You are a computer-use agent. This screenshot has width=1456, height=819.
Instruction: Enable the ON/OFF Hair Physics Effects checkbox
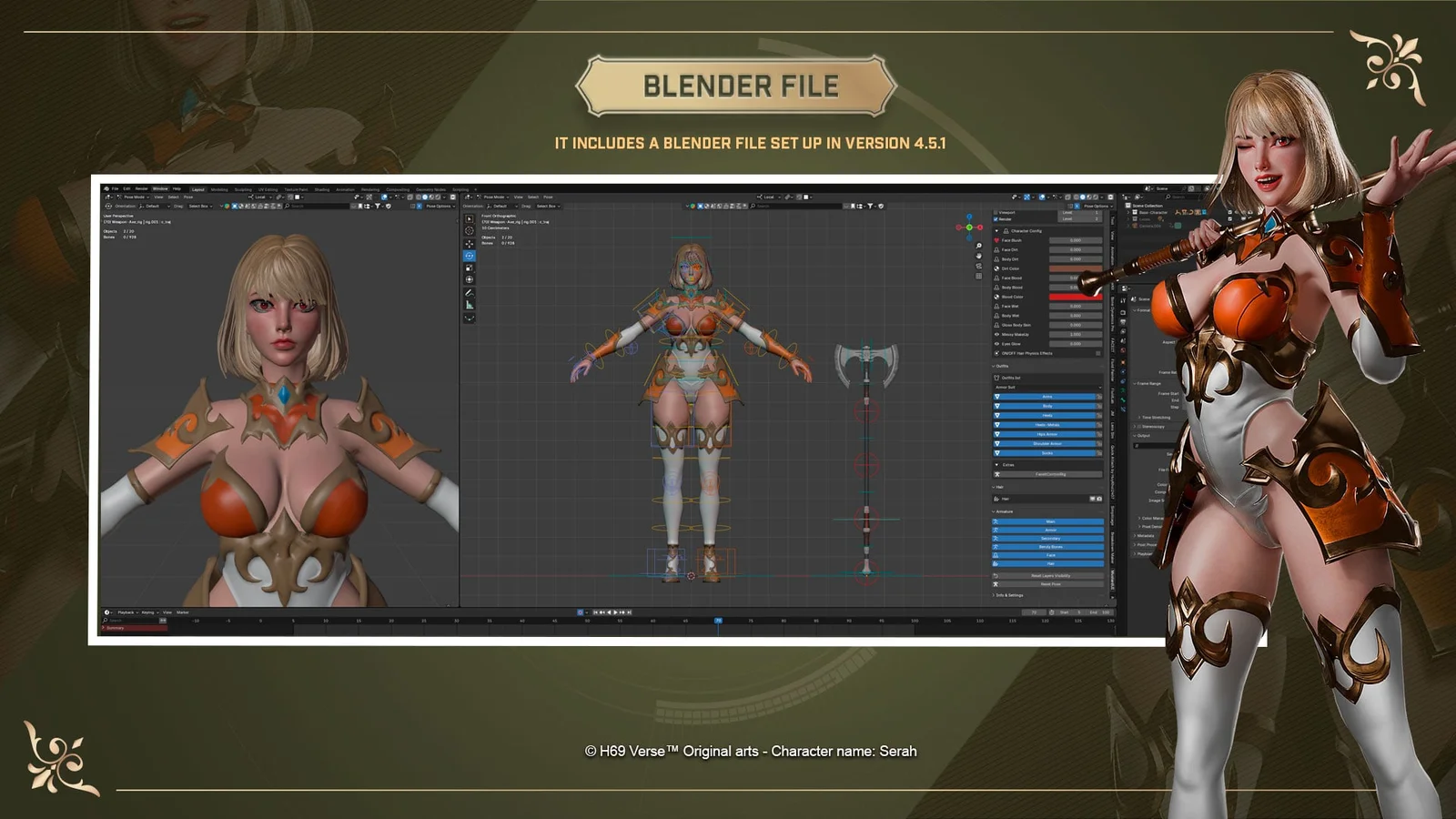click(x=1097, y=353)
